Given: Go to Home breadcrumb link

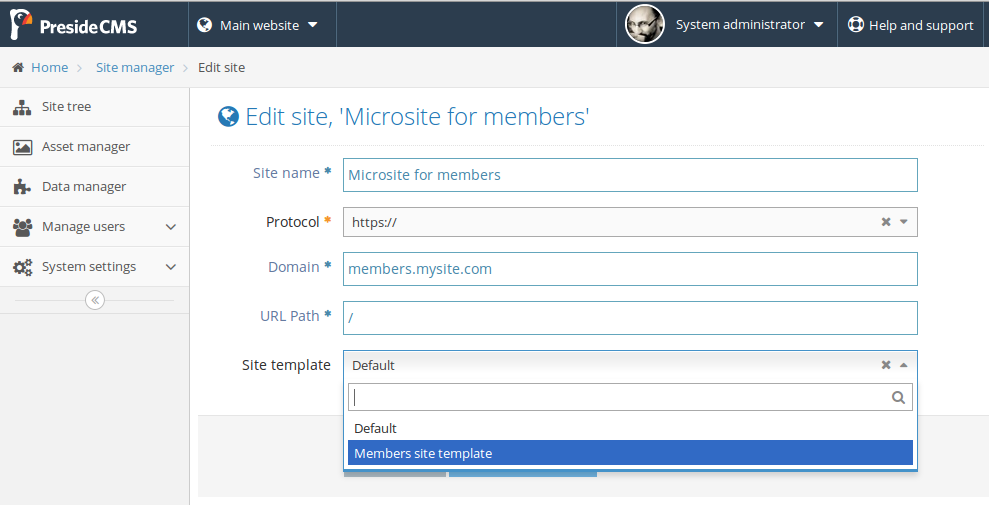Looking at the screenshot, I should 50,67.
